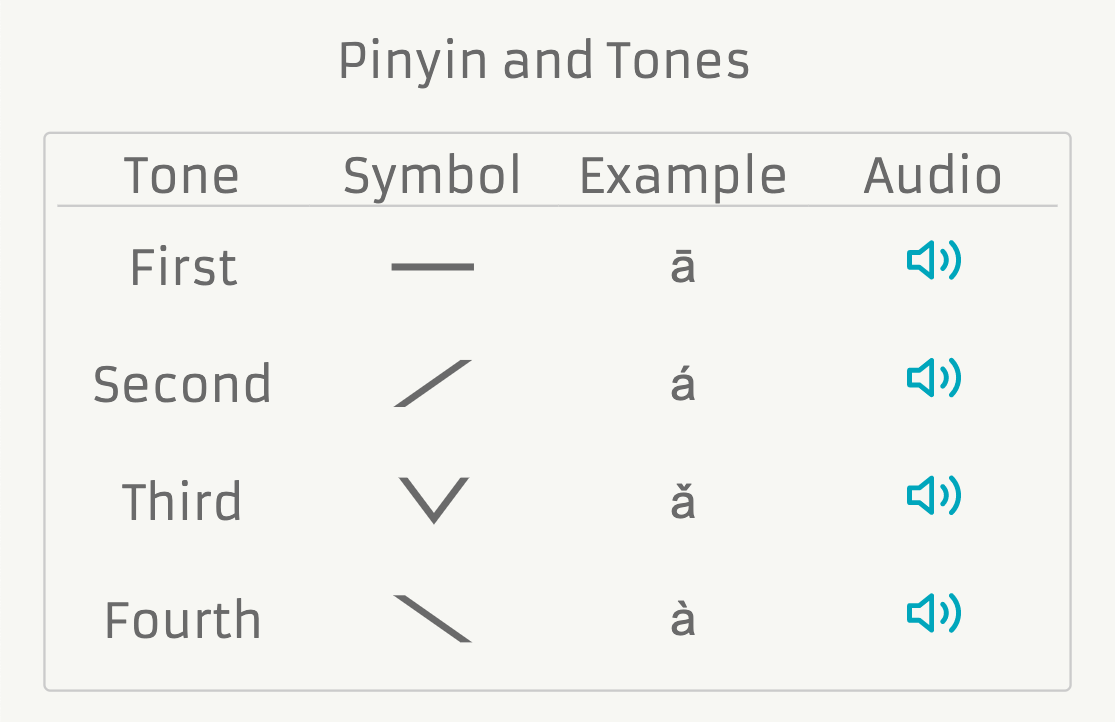Click the "Pinyin and Tones" title
This screenshot has width=1115, height=722.
pos(544,62)
